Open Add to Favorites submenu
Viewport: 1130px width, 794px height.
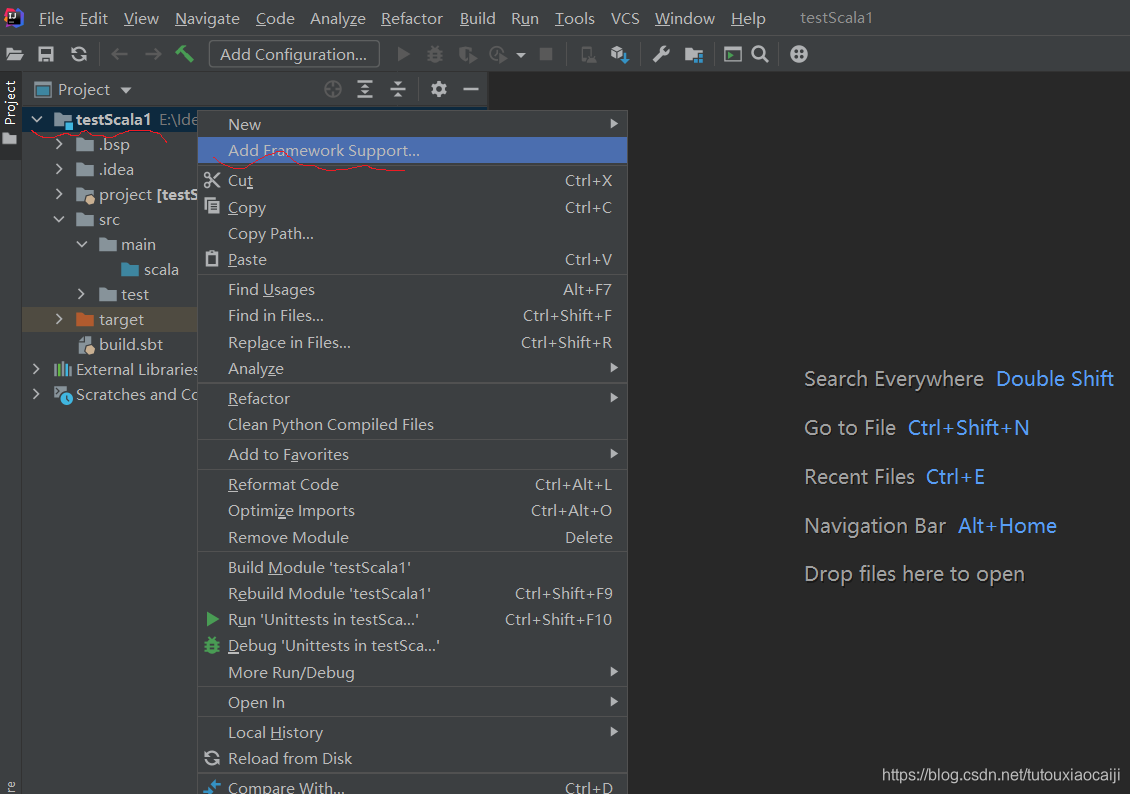[x=412, y=455]
